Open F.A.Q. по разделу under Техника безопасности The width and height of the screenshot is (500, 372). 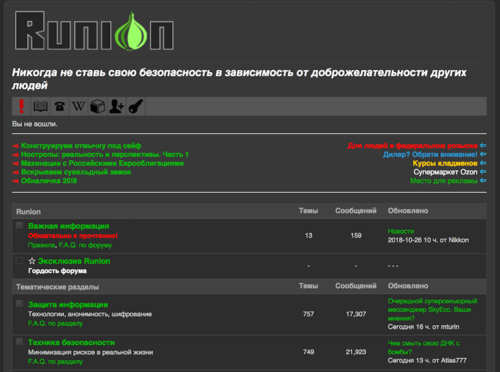55,361
